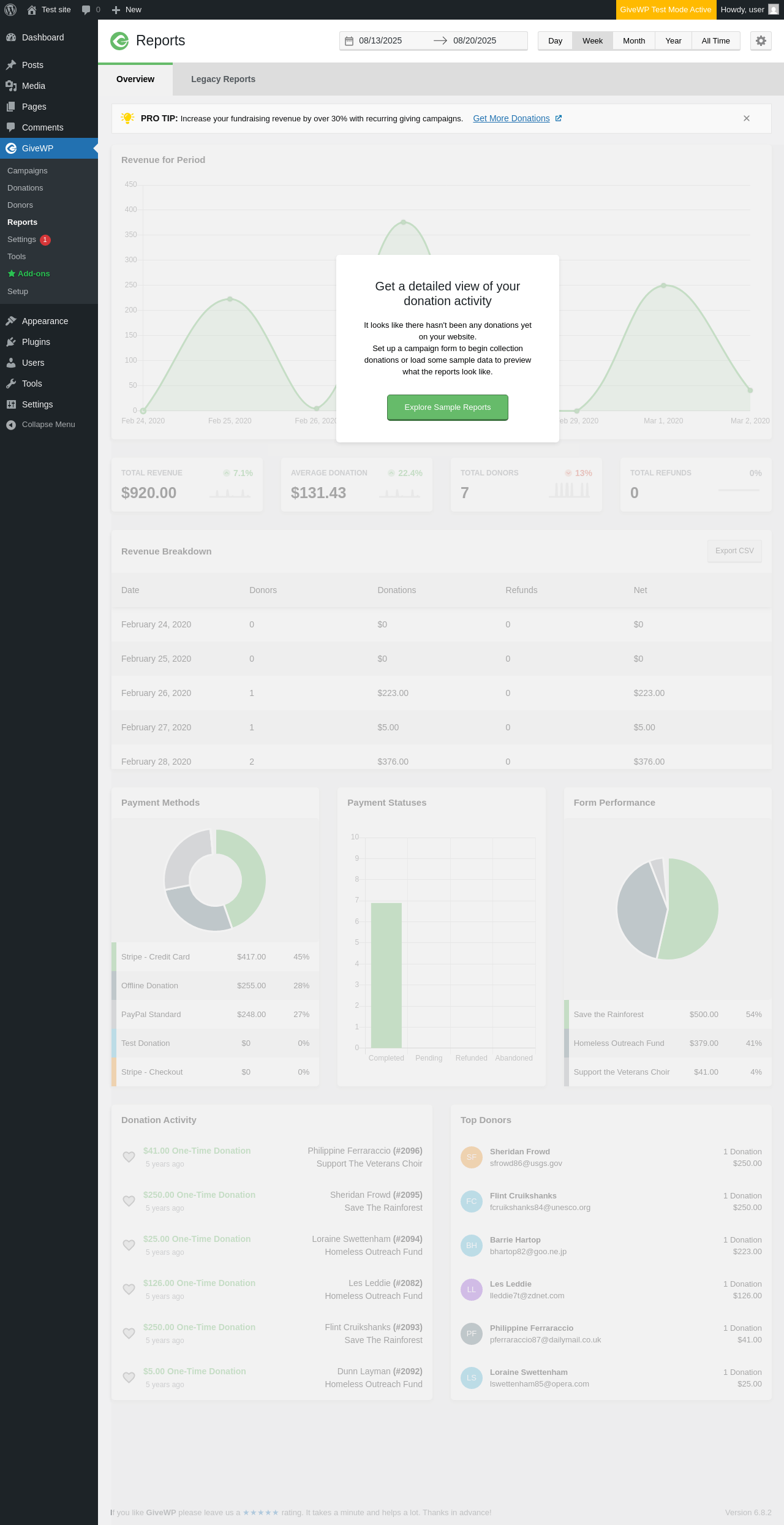Viewport: 784px width, 1525px height.
Task: Dismiss the PRO TIP notice
Action: pos(746,118)
